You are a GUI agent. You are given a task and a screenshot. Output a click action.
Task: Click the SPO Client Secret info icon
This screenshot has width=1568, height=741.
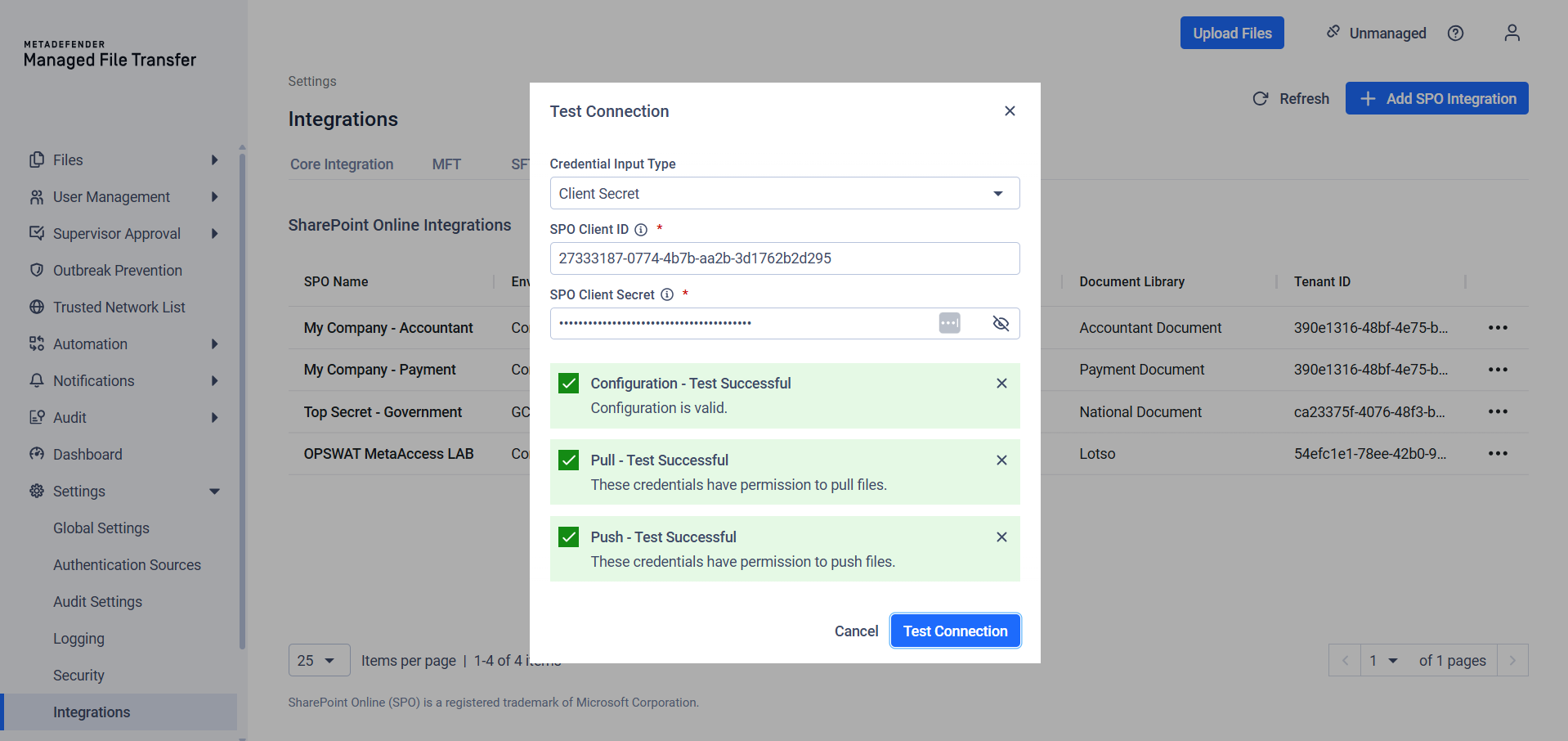point(667,294)
